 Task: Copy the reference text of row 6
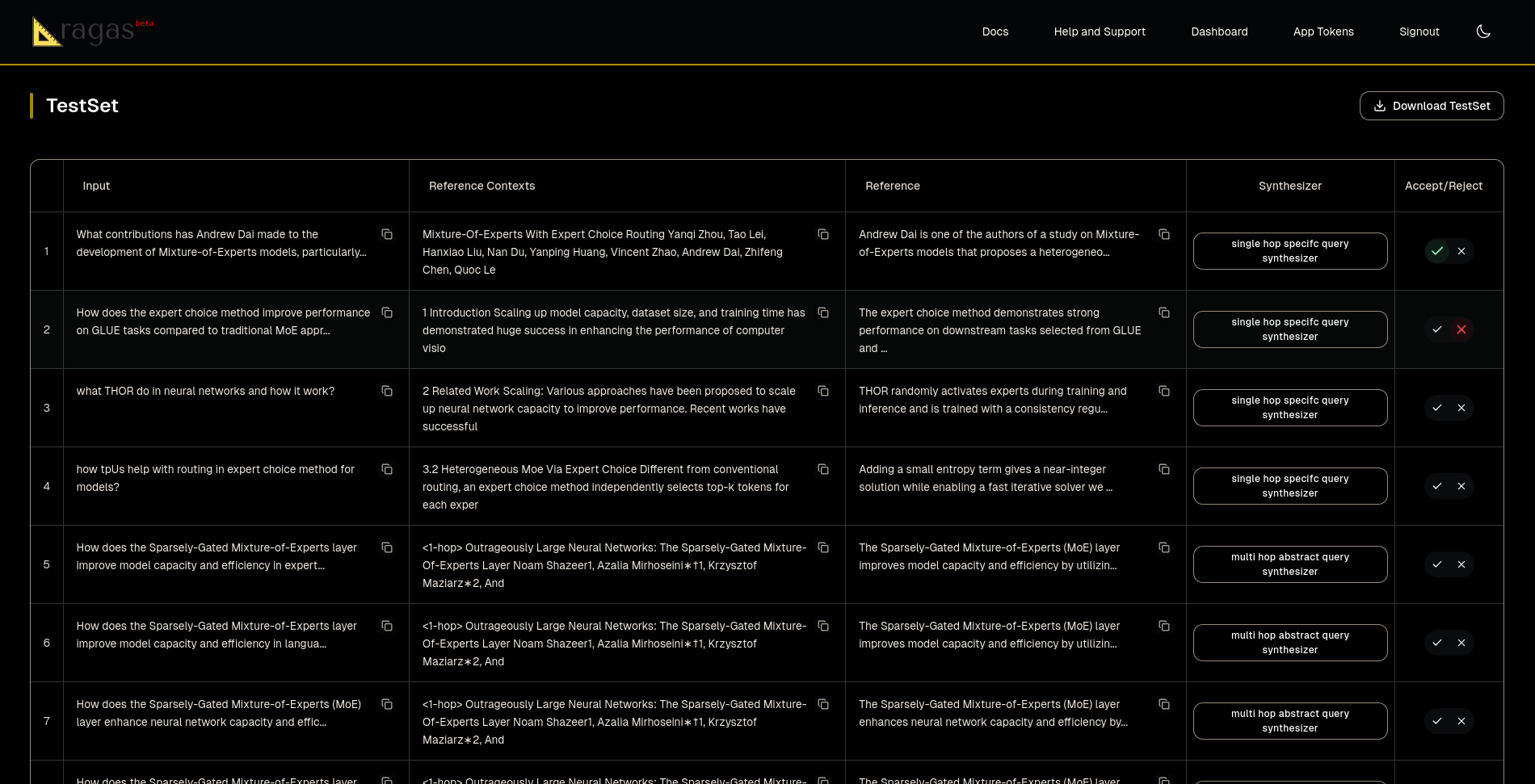(1164, 626)
